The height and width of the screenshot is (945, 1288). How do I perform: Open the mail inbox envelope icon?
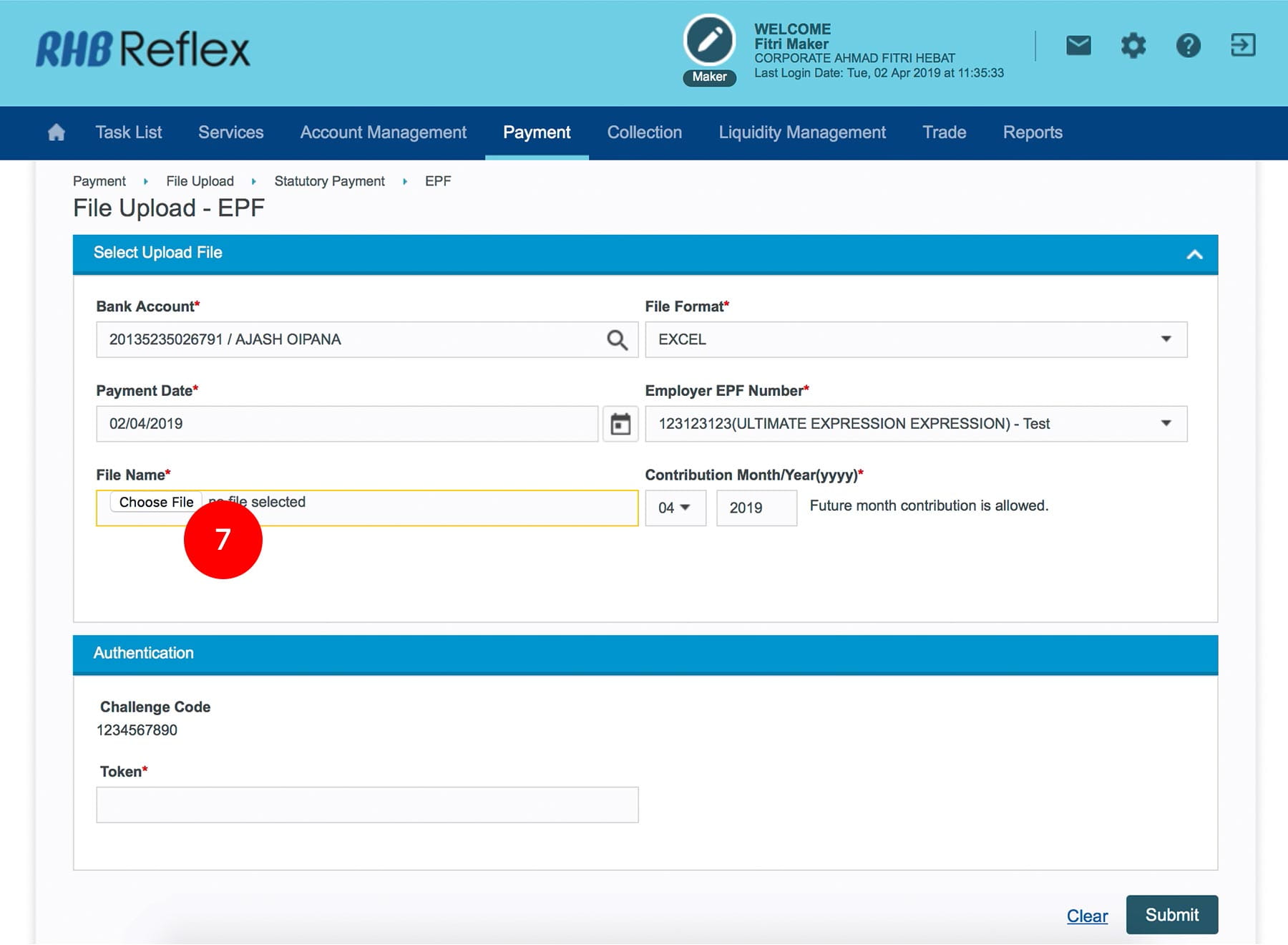point(1078,46)
